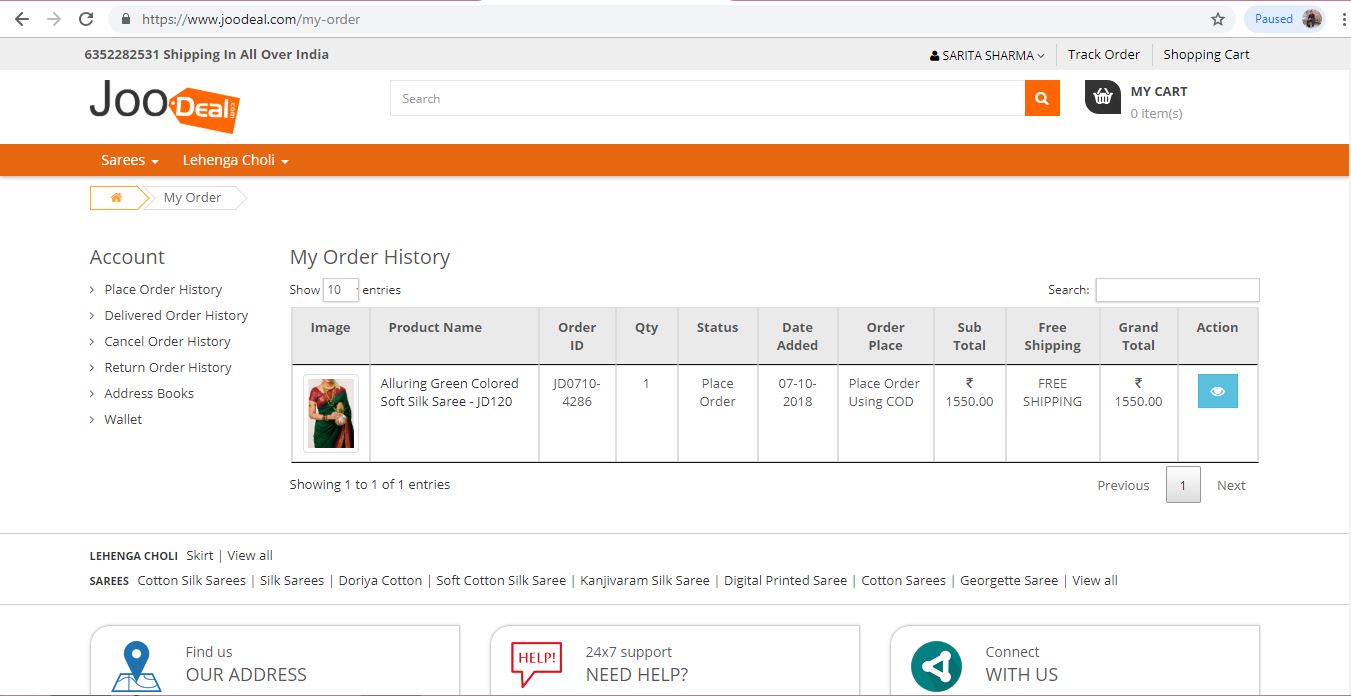Image resolution: width=1351 pixels, height=696 pixels.
Task: Click WITH US card heading
Action: 1021,675
